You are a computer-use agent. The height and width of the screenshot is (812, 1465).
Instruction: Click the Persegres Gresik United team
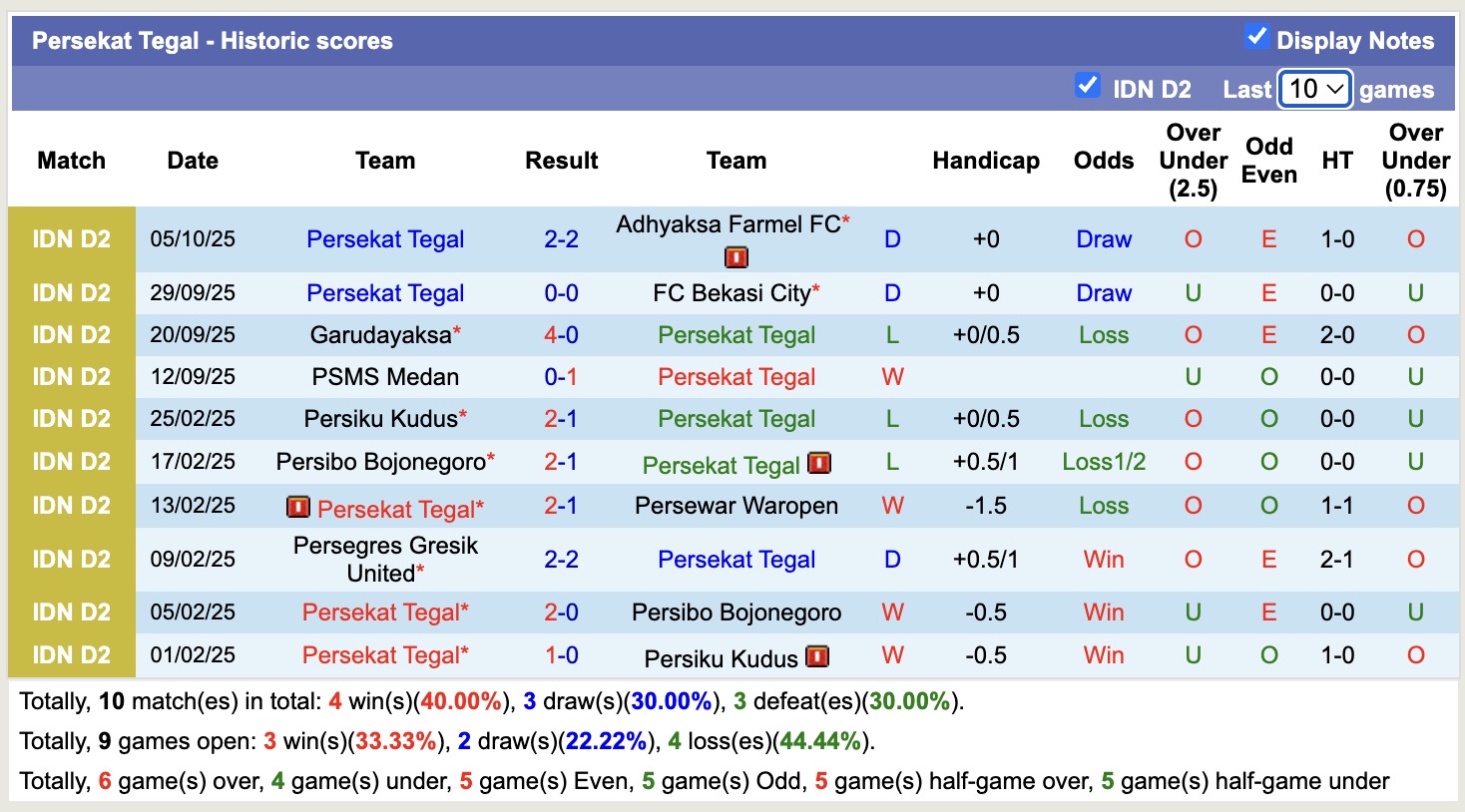pos(385,560)
